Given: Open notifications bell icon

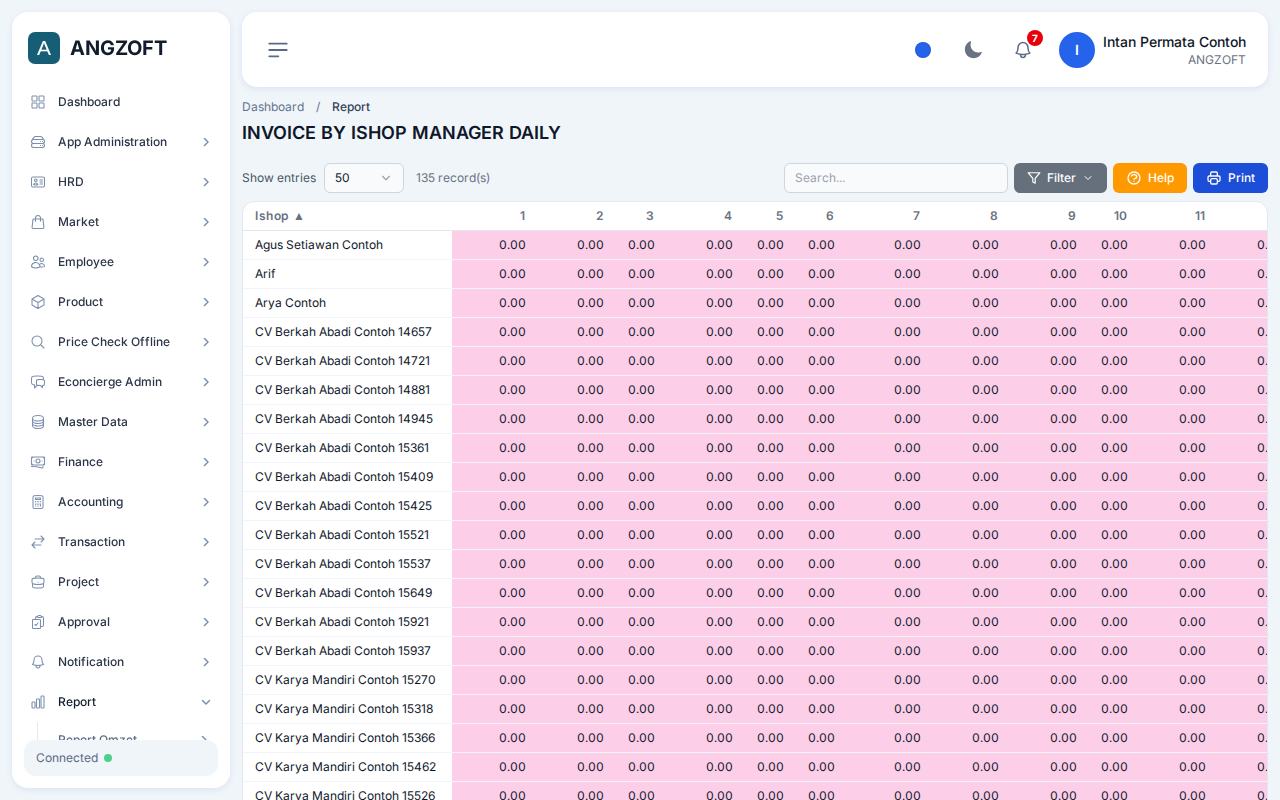Looking at the screenshot, I should pyautogui.click(x=1023, y=50).
